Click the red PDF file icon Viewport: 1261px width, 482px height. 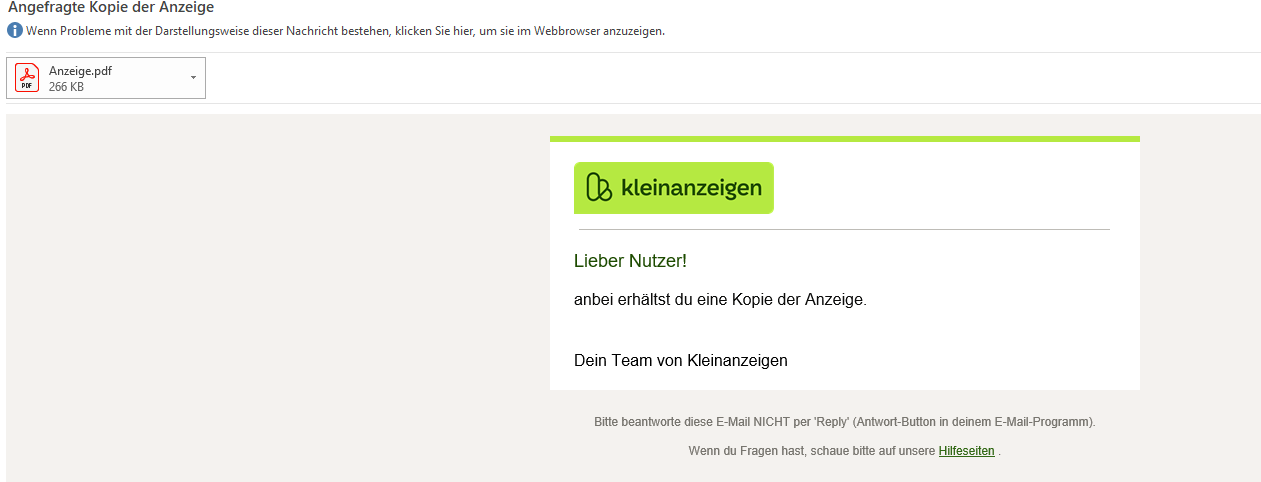click(27, 78)
